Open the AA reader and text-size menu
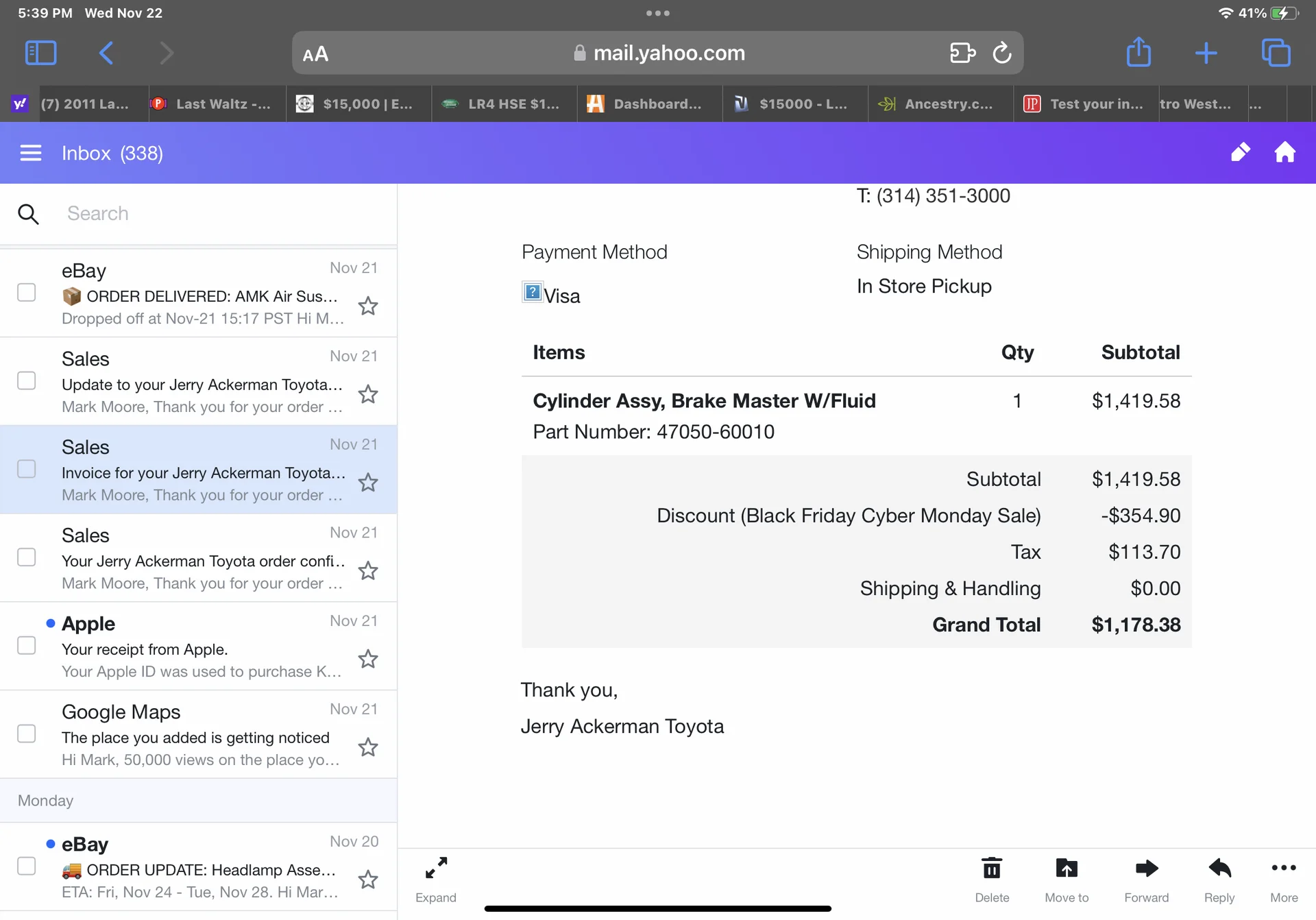1316x920 pixels. [x=315, y=54]
